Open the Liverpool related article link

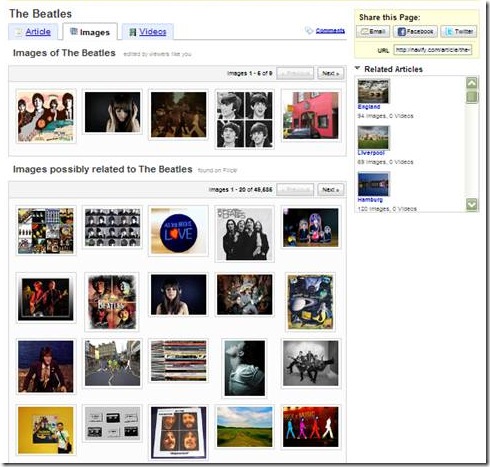tap(371, 153)
